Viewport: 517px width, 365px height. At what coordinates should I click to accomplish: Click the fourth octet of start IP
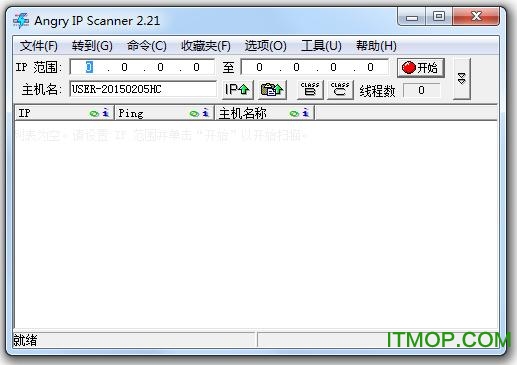coord(197,67)
